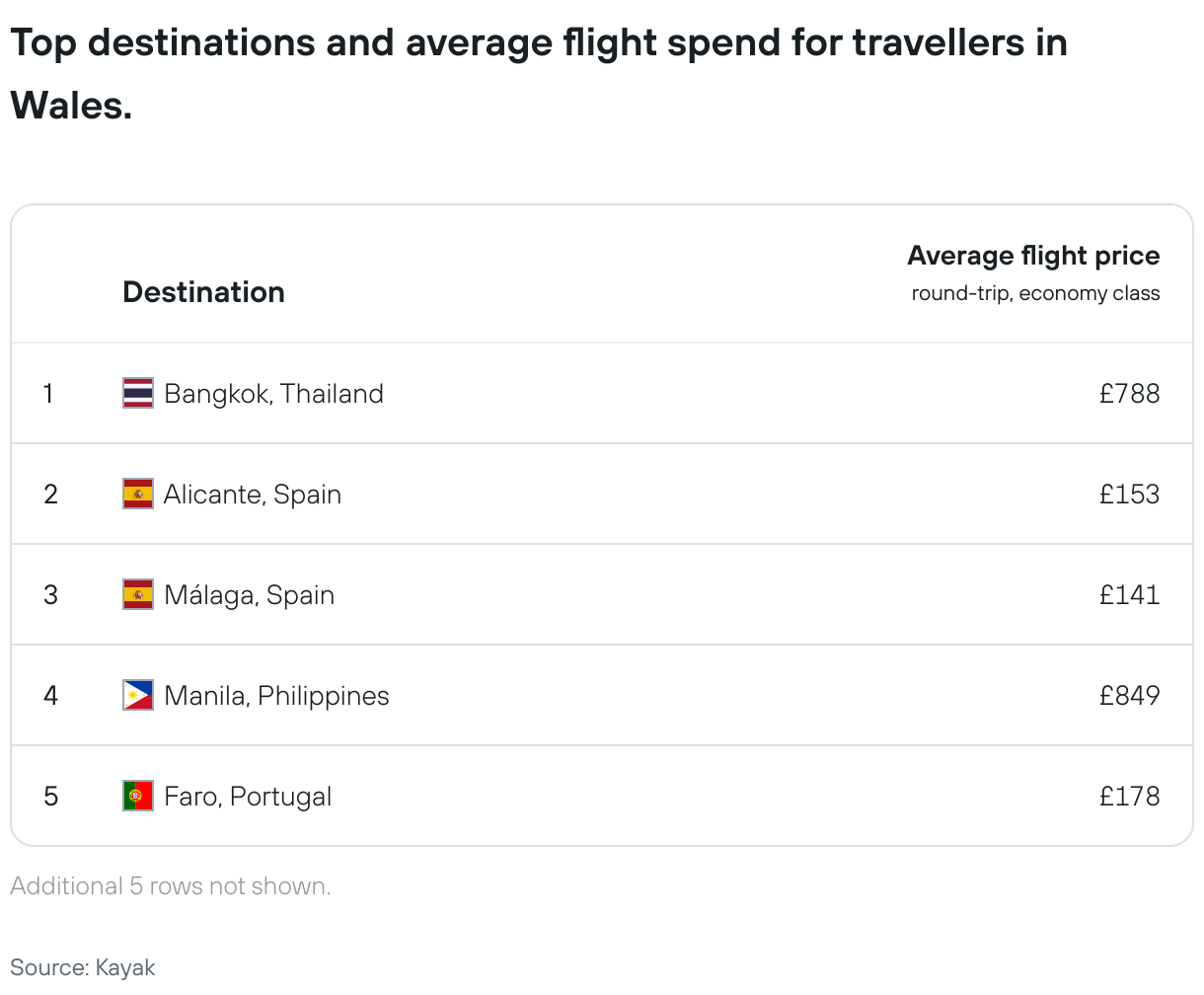Screen dimensions: 1204x995
Task: Click the £849 price for Manila
Action: pos(1129,696)
